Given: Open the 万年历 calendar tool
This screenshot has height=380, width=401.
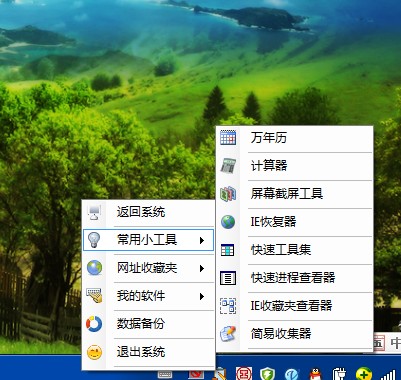Looking at the screenshot, I should pyautogui.click(x=294, y=138).
